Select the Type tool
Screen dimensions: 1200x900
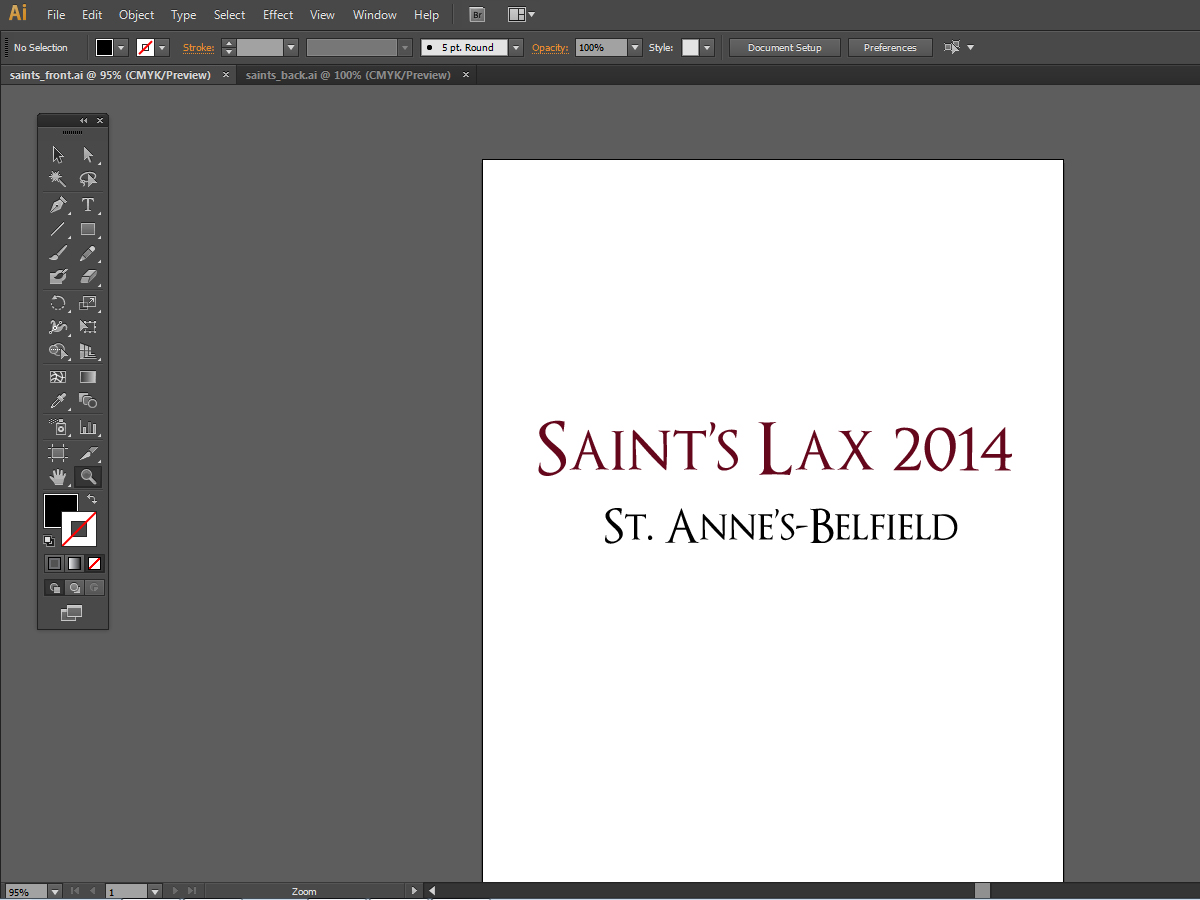(x=88, y=205)
